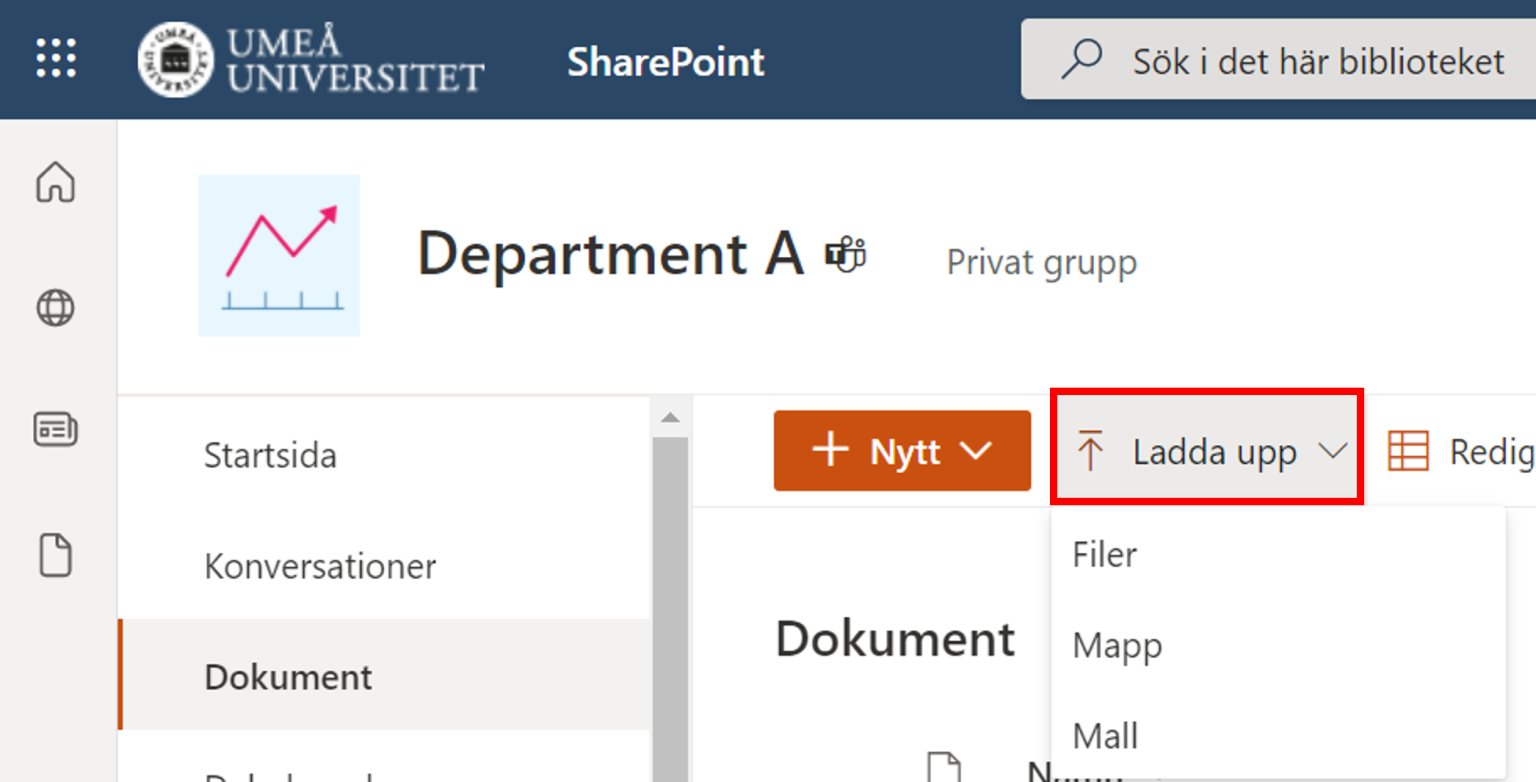Open the Microsoft 365 app launcher waffle
1536x782 pixels.
57,59
